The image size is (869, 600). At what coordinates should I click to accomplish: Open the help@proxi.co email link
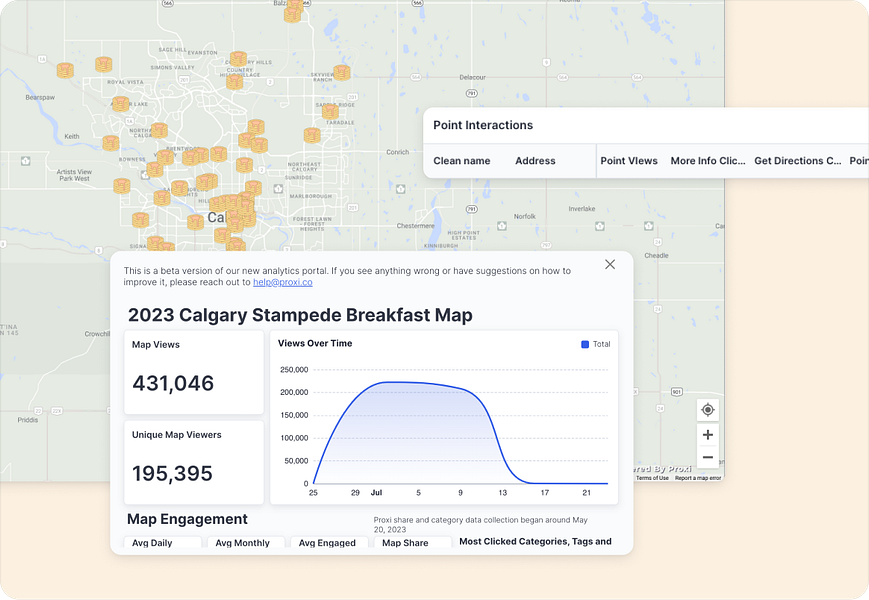(283, 282)
